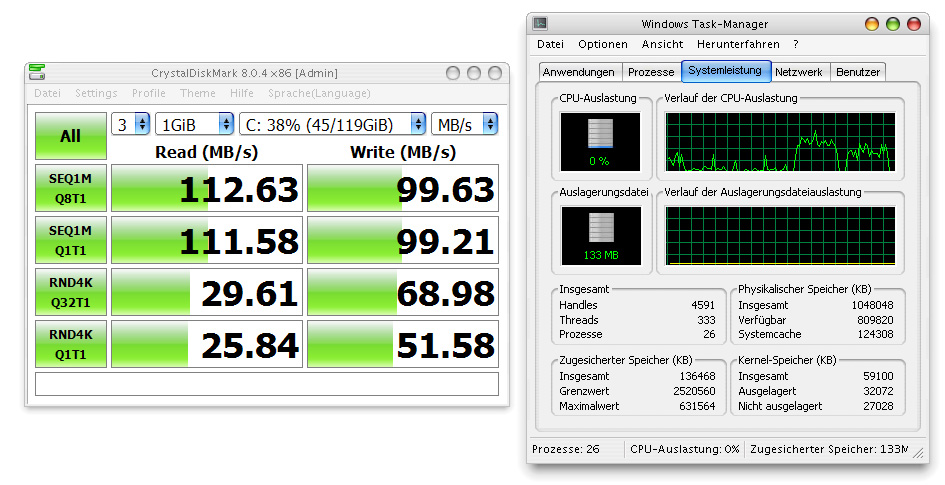Open the Sprache(Language) menu
The height and width of the screenshot is (485, 945).
319,93
